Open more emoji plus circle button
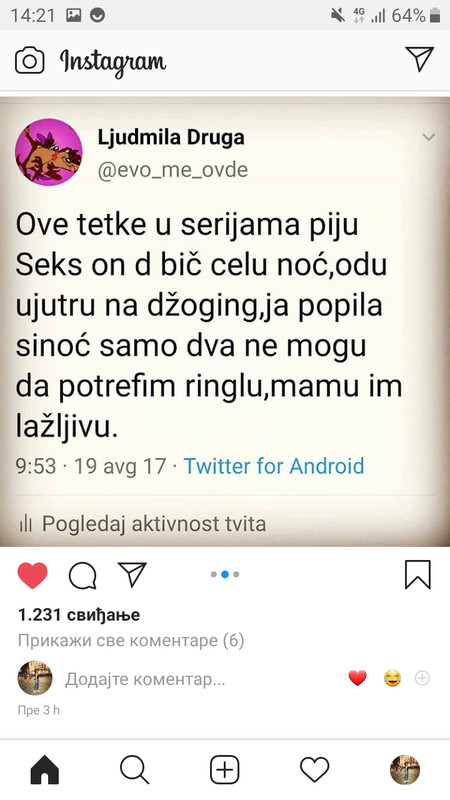The height and width of the screenshot is (800, 450). 422,678
